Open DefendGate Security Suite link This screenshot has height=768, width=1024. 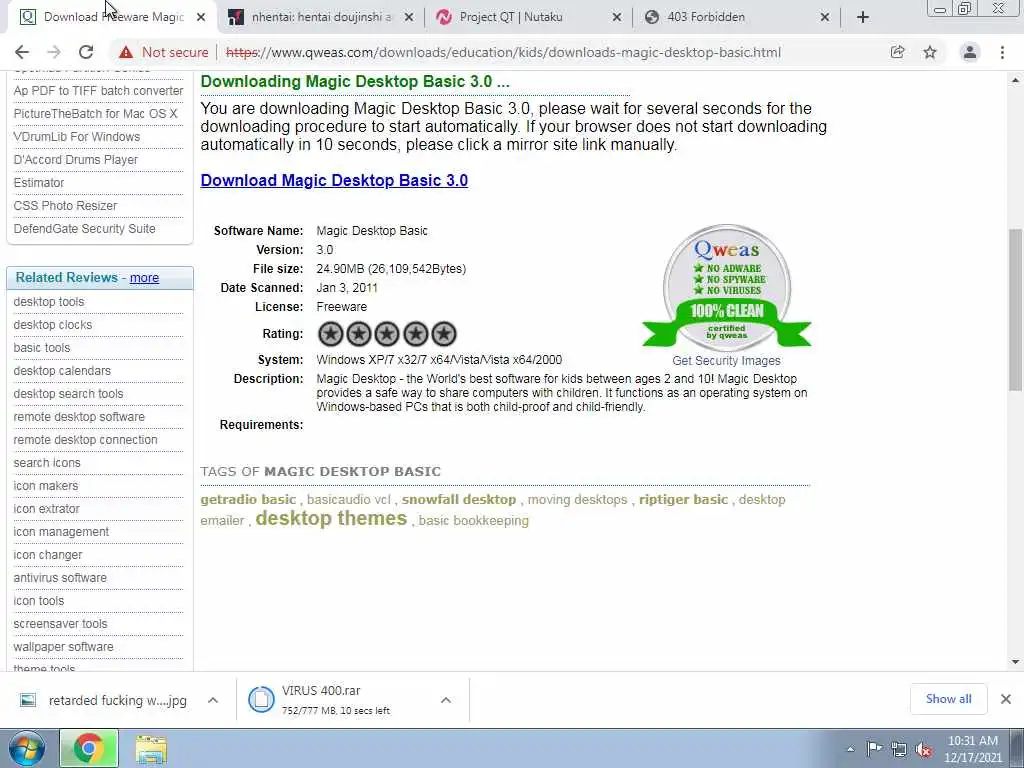[84, 229]
